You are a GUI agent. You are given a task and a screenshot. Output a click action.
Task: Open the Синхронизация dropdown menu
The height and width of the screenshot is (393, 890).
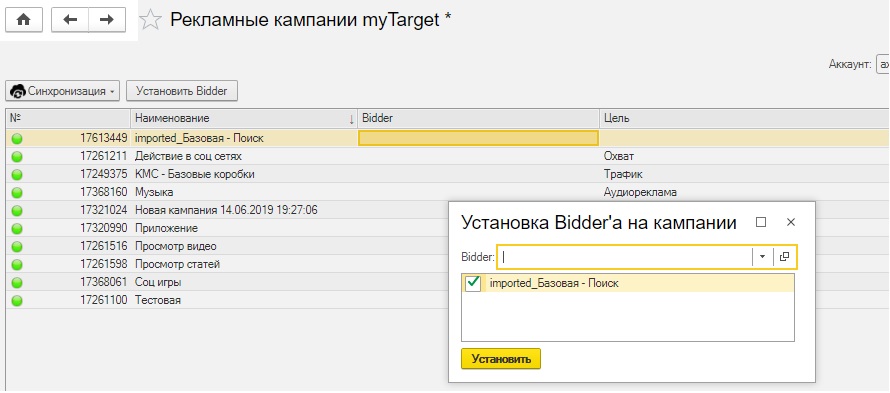tap(62, 91)
